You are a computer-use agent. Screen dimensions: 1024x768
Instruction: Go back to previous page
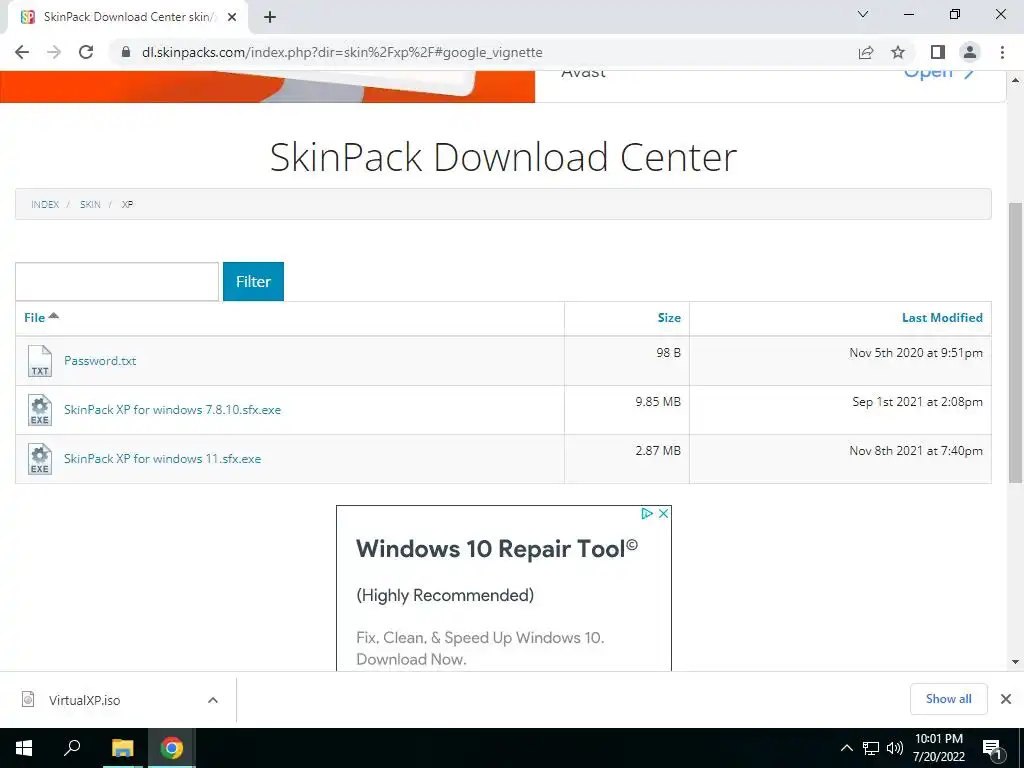[x=22, y=52]
